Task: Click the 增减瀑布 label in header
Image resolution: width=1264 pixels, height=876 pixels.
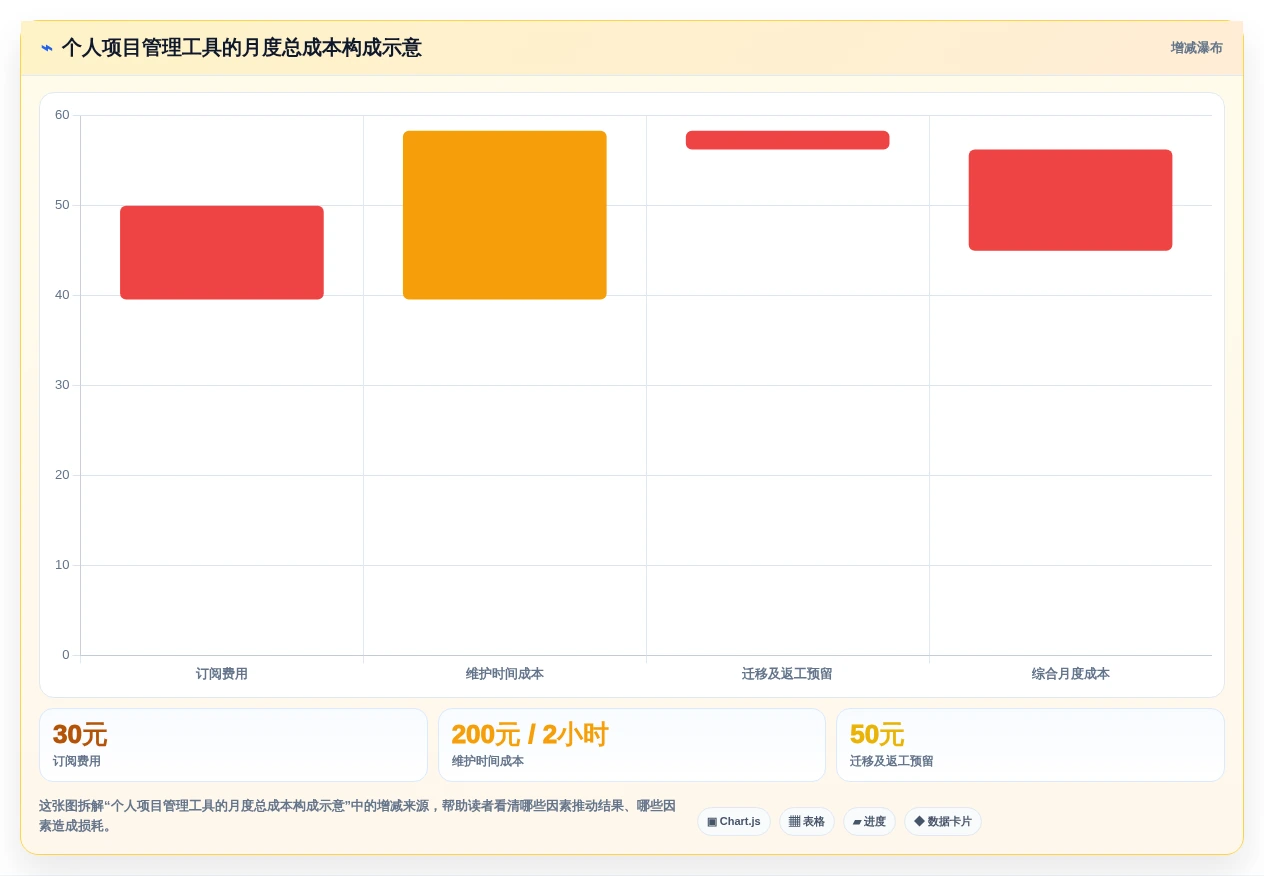Action: pos(1196,48)
